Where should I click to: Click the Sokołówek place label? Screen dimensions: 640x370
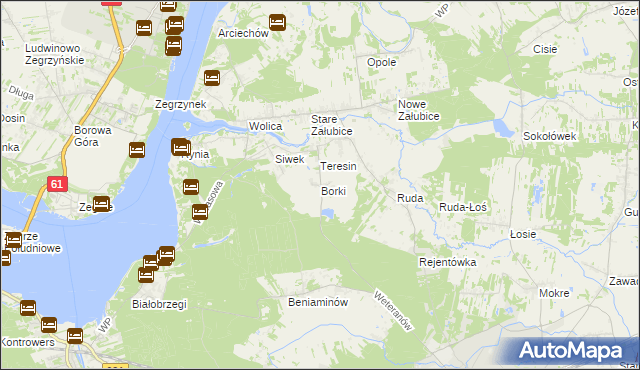point(550,136)
